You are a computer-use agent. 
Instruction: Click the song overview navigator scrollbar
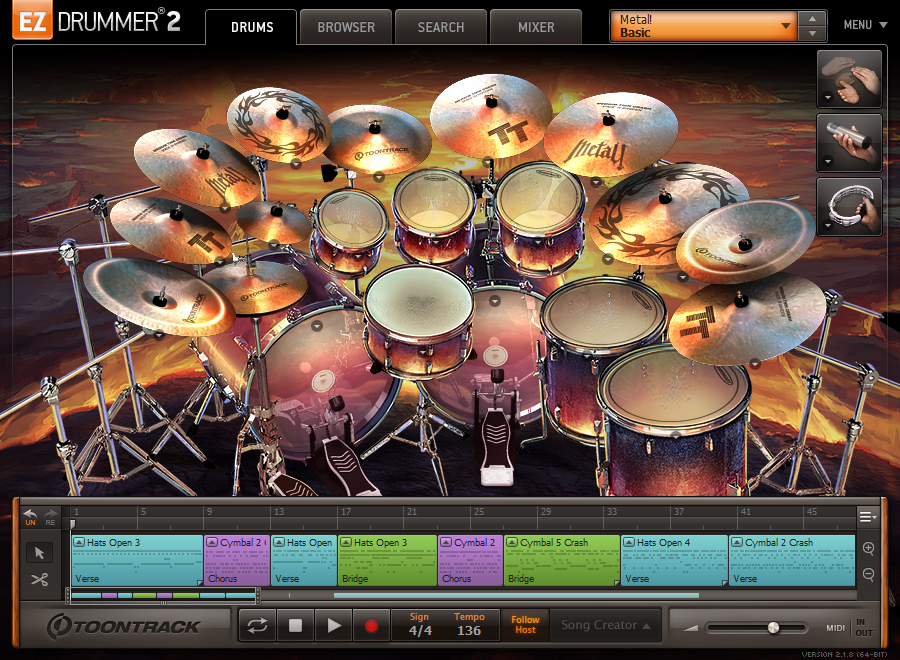click(x=163, y=596)
